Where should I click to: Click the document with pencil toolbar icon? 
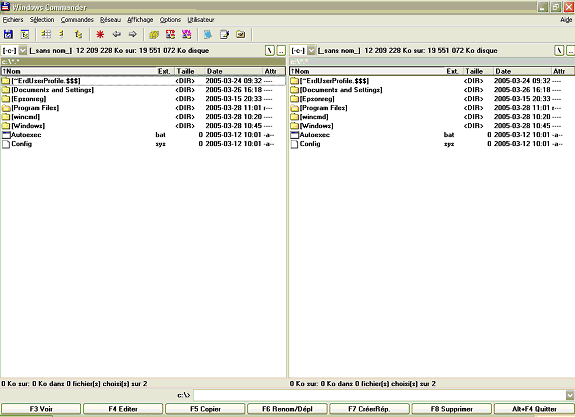point(224,34)
